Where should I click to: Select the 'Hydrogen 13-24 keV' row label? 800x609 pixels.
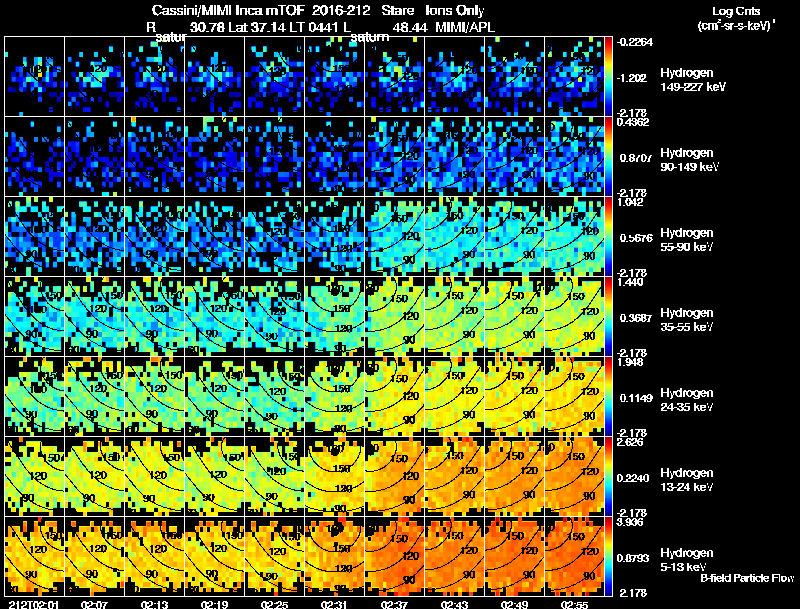click(x=686, y=480)
